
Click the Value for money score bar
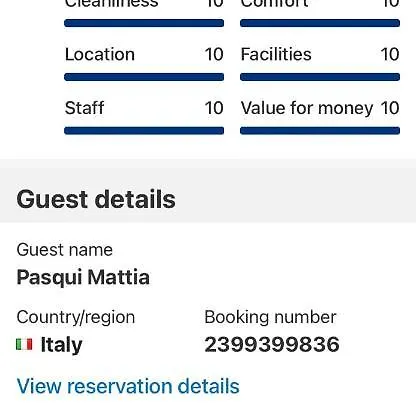point(320,131)
